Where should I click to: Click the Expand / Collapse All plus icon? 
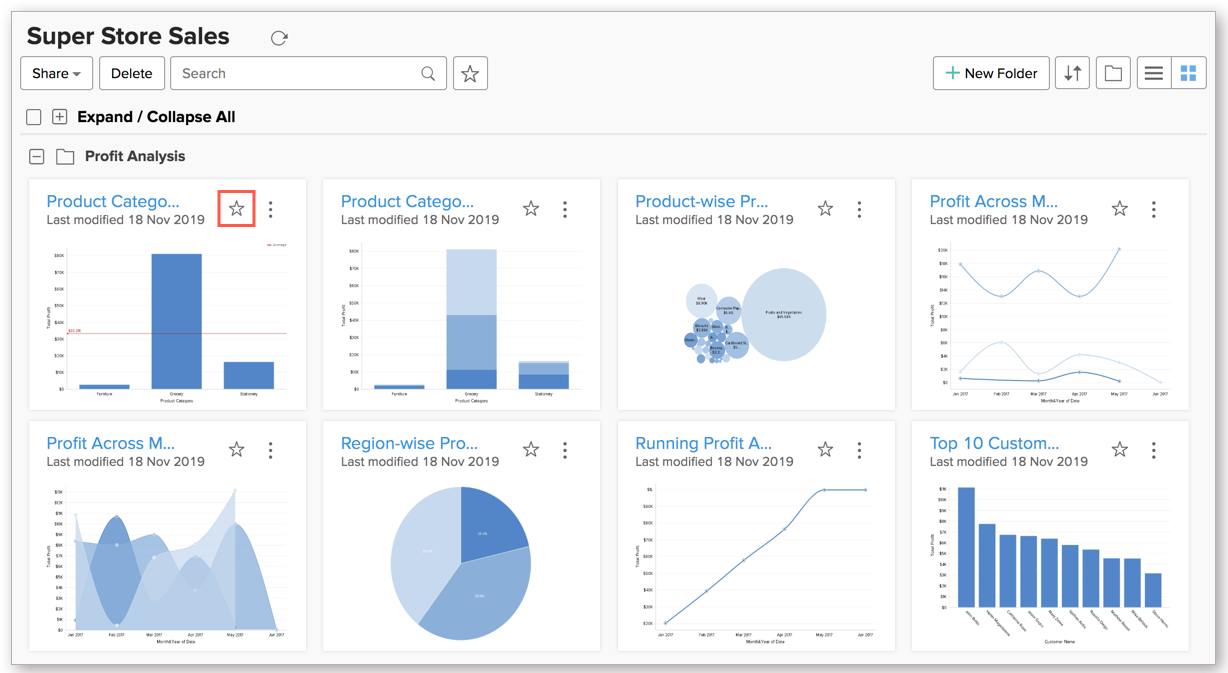(60, 117)
